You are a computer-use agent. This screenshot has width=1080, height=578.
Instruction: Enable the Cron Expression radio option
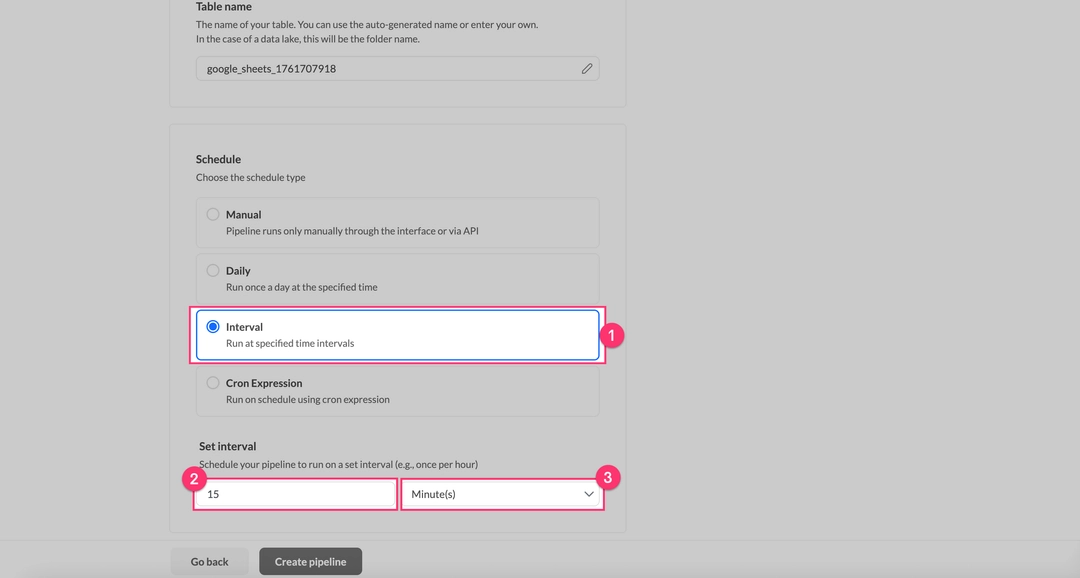click(213, 383)
